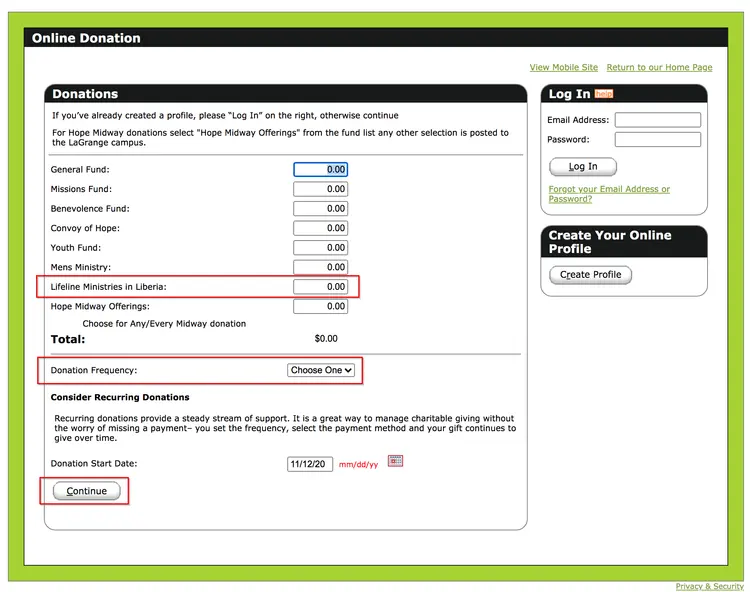The width and height of the screenshot is (750, 592).
Task: Click the Create Profile button
Action: (x=591, y=275)
